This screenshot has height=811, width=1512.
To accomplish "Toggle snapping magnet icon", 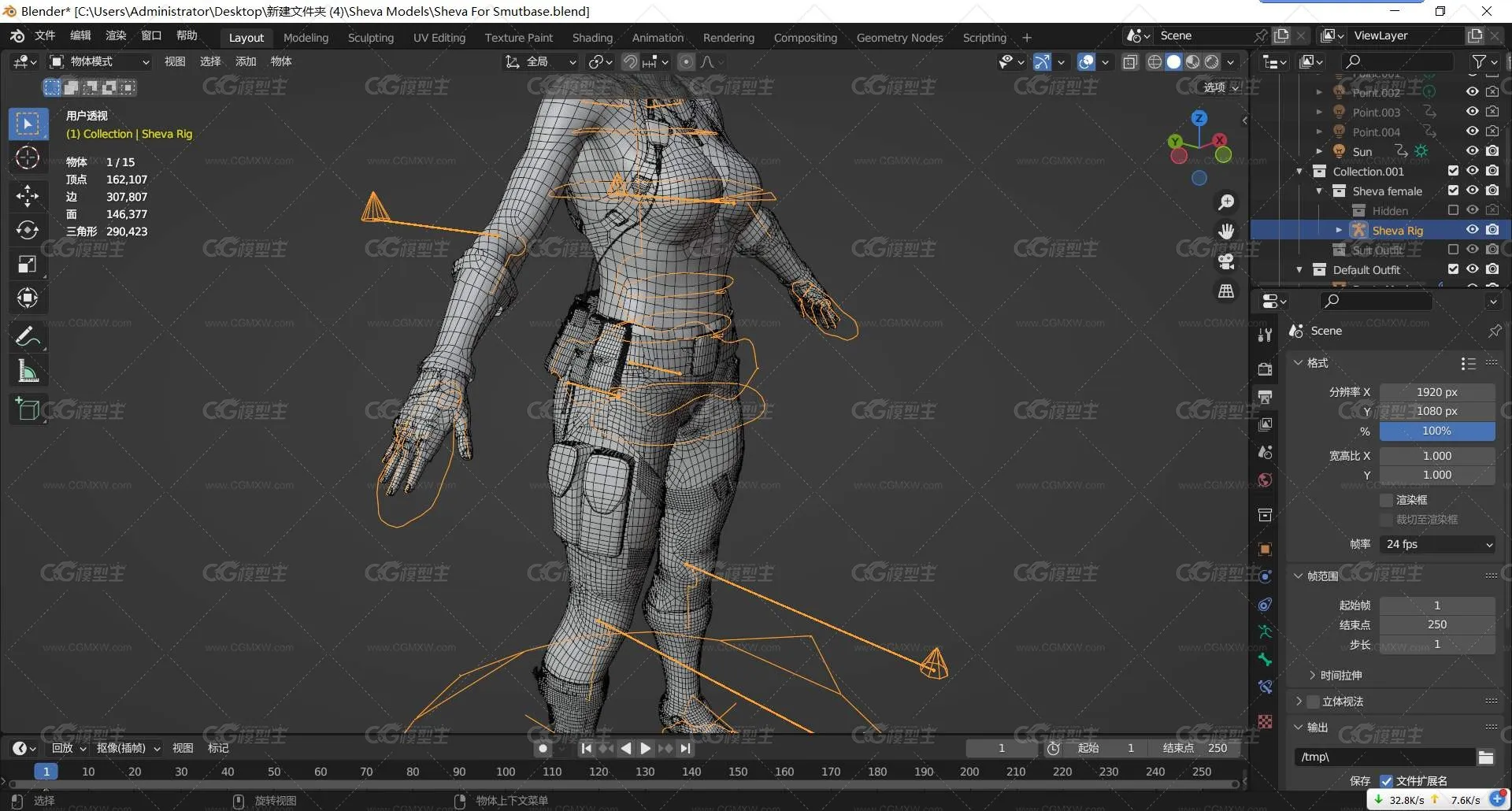I will pyautogui.click(x=630, y=61).
